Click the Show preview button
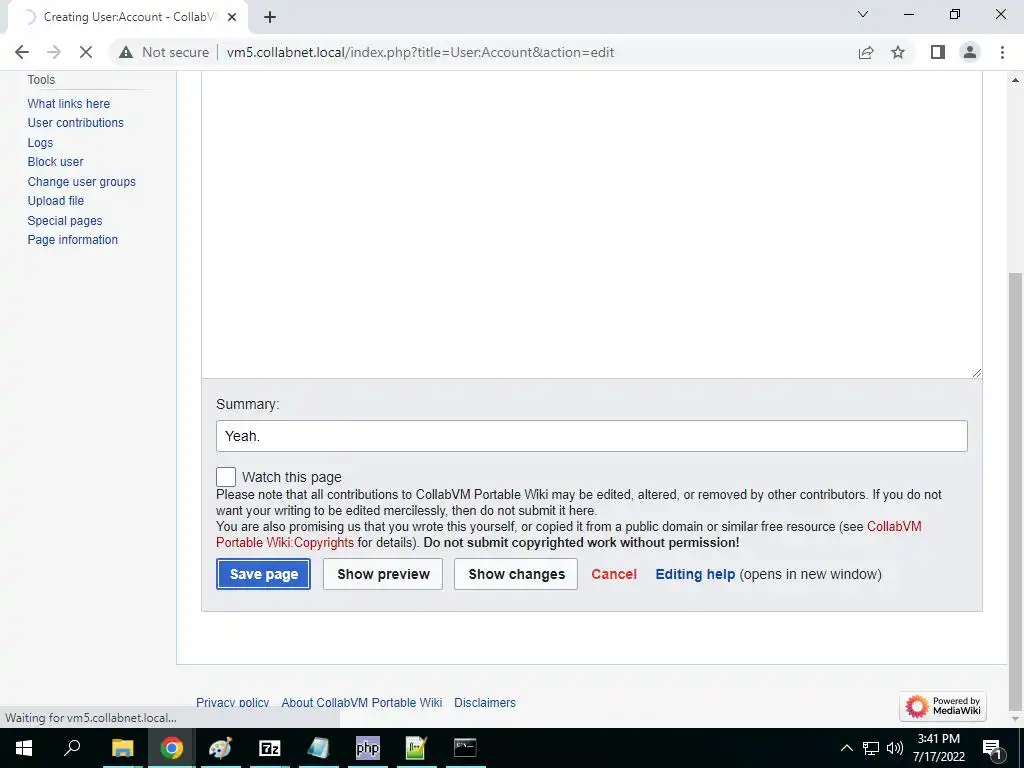The width and height of the screenshot is (1024, 768). pyautogui.click(x=383, y=574)
